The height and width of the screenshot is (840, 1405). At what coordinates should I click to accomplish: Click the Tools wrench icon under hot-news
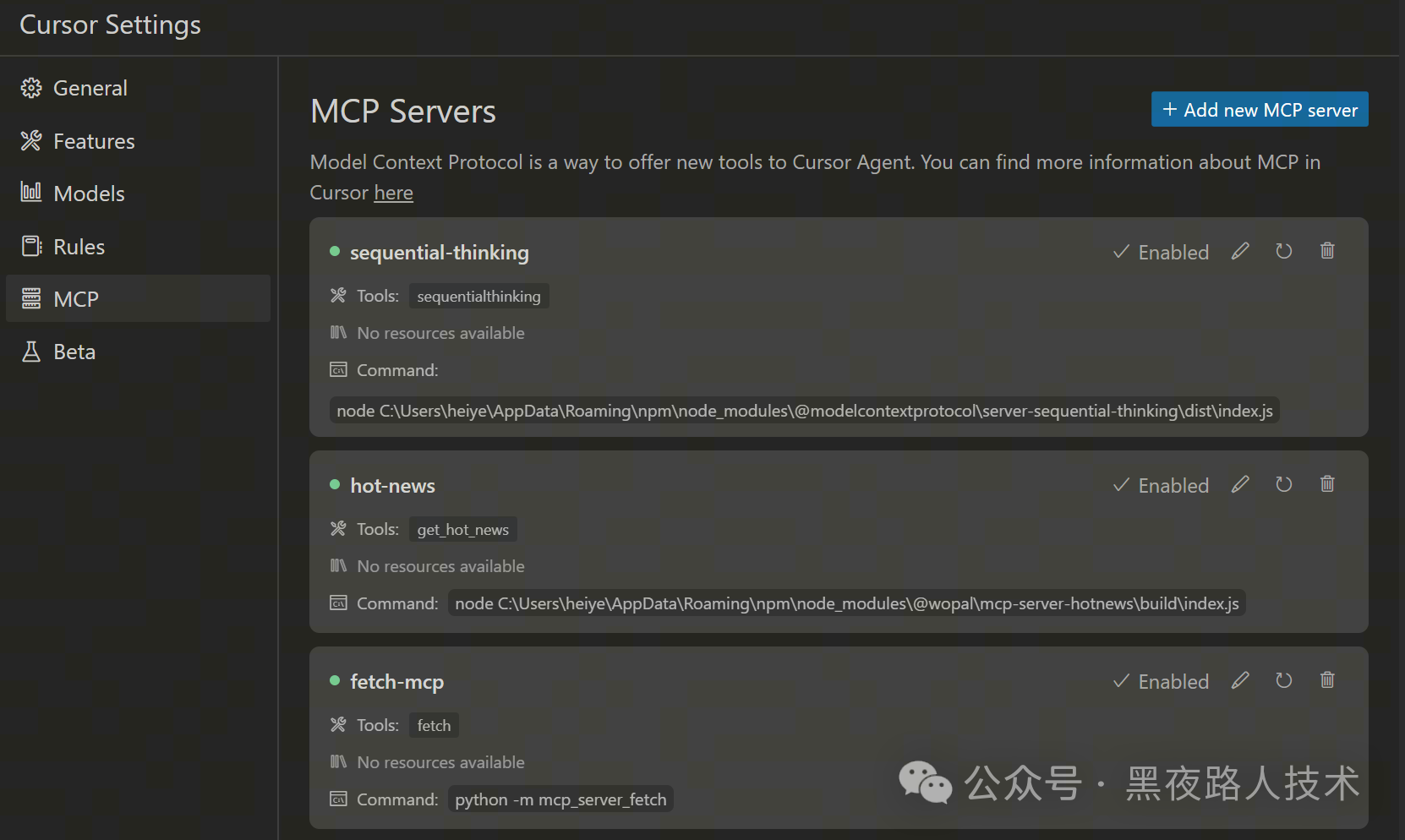pyautogui.click(x=338, y=528)
